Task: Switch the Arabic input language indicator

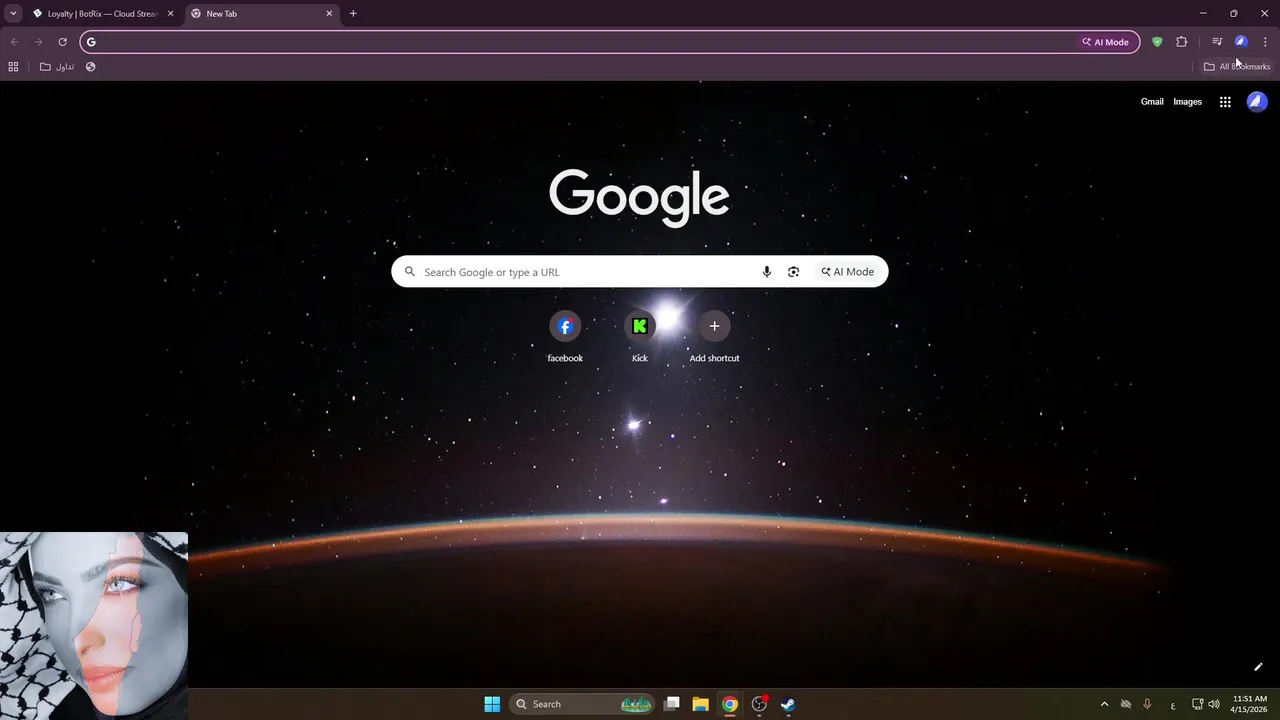Action: click(1173, 705)
